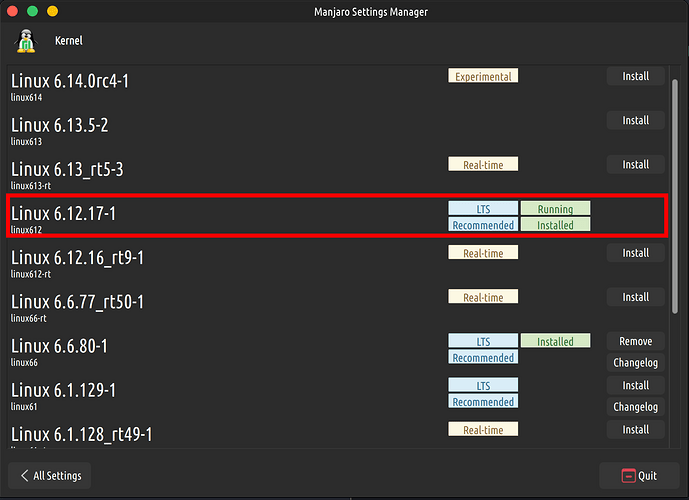689x500 pixels.
Task: Click Recommended badge of Linux 6.12.17-1
Action: (x=483, y=225)
